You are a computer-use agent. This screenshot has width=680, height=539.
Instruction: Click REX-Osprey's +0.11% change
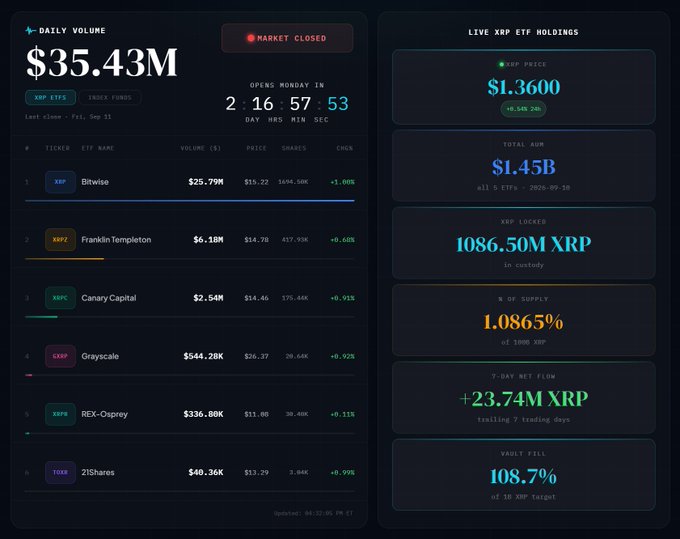click(342, 414)
